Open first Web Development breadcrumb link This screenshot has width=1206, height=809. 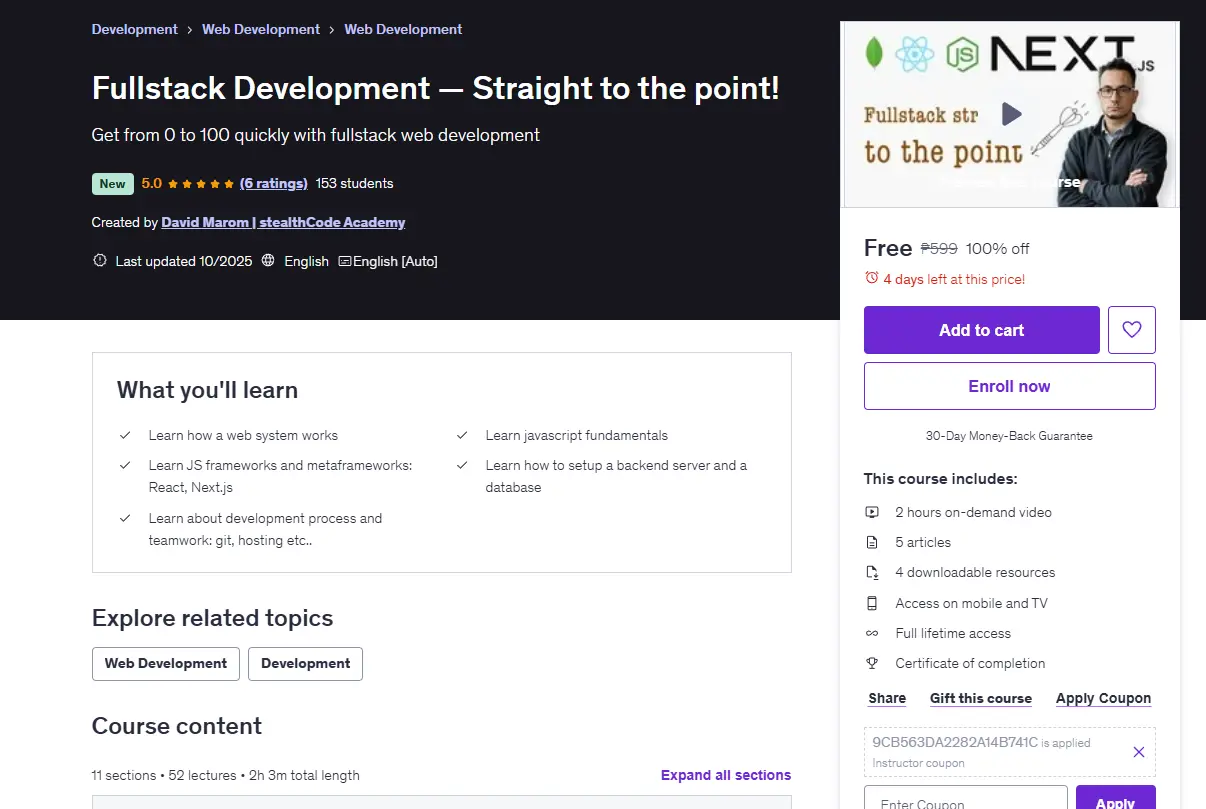tap(261, 29)
